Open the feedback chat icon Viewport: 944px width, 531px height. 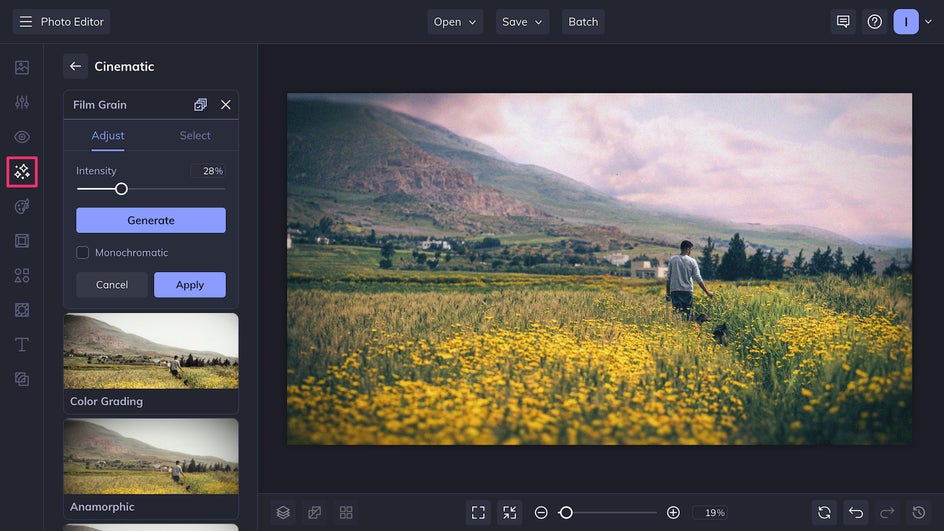coord(843,22)
